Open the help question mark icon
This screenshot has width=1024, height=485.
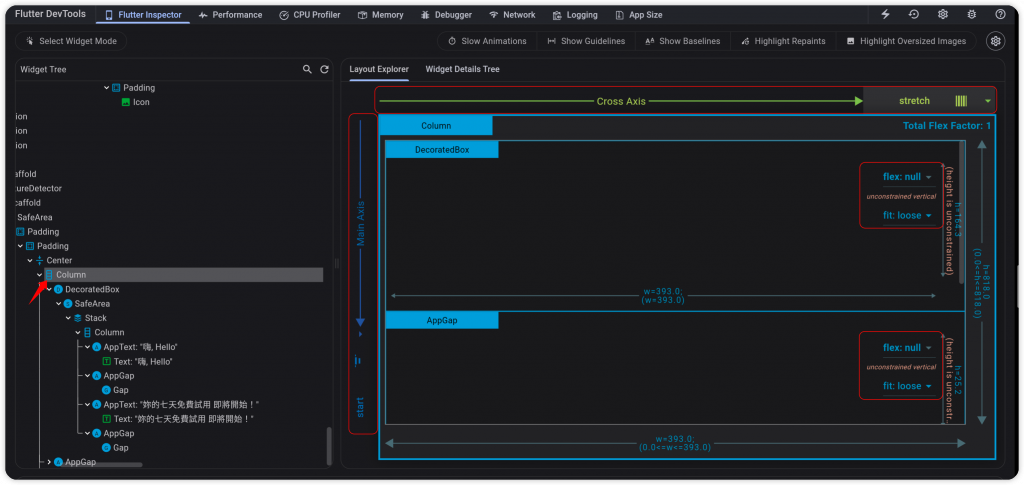coord(1000,14)
